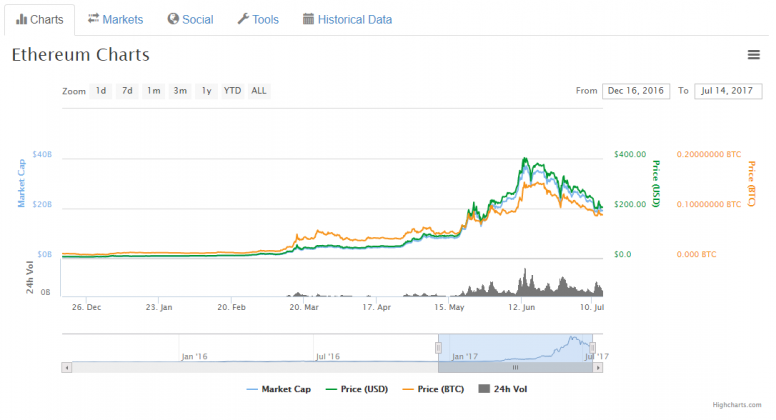
Task: Grab the left navigator range handle
Action: pos(438,348)
